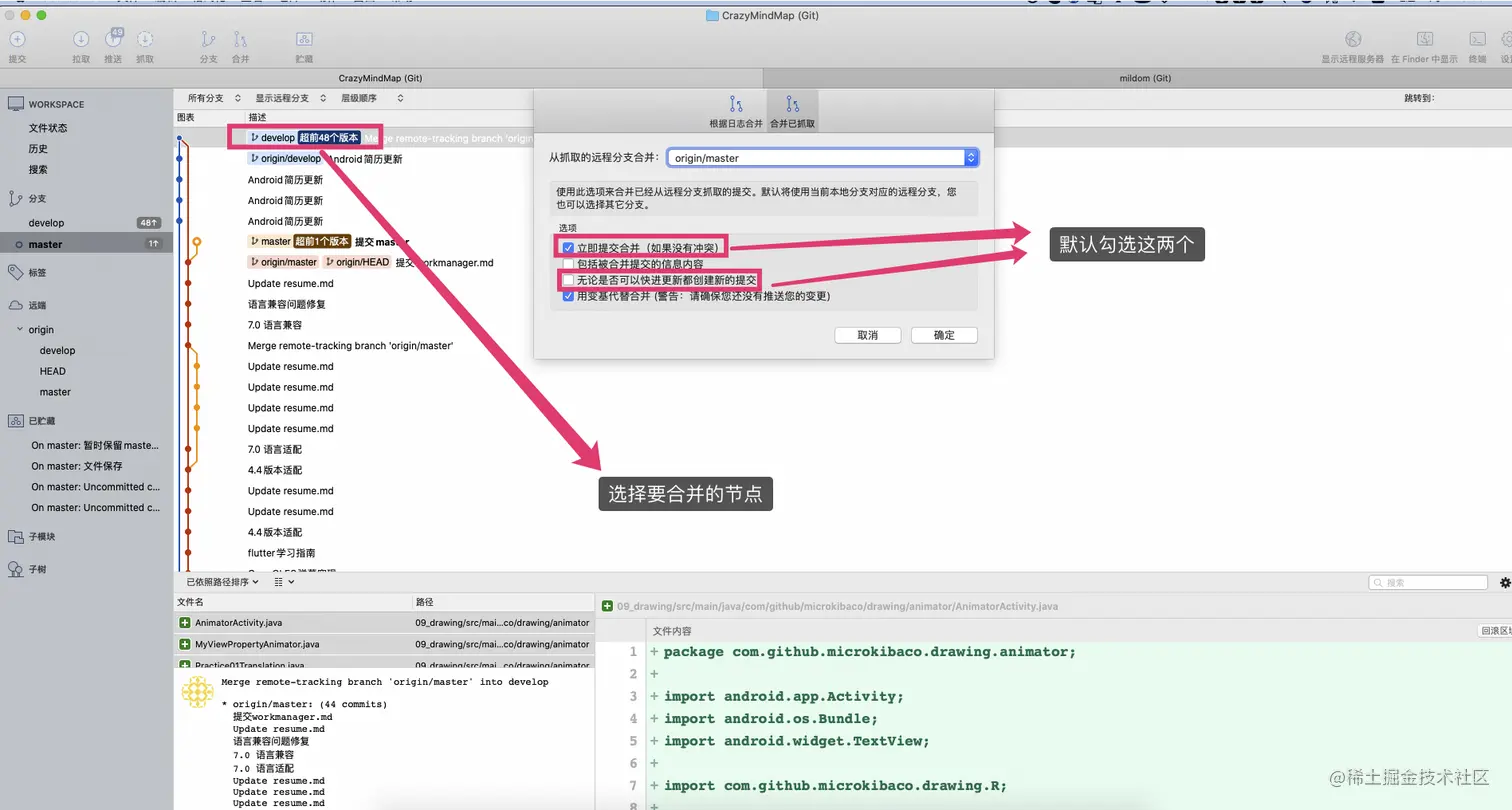Click the 贮藏 (stash) toolbar icon
The width and height of the screenshot is (1512, 810).
[x=304, y=40]
